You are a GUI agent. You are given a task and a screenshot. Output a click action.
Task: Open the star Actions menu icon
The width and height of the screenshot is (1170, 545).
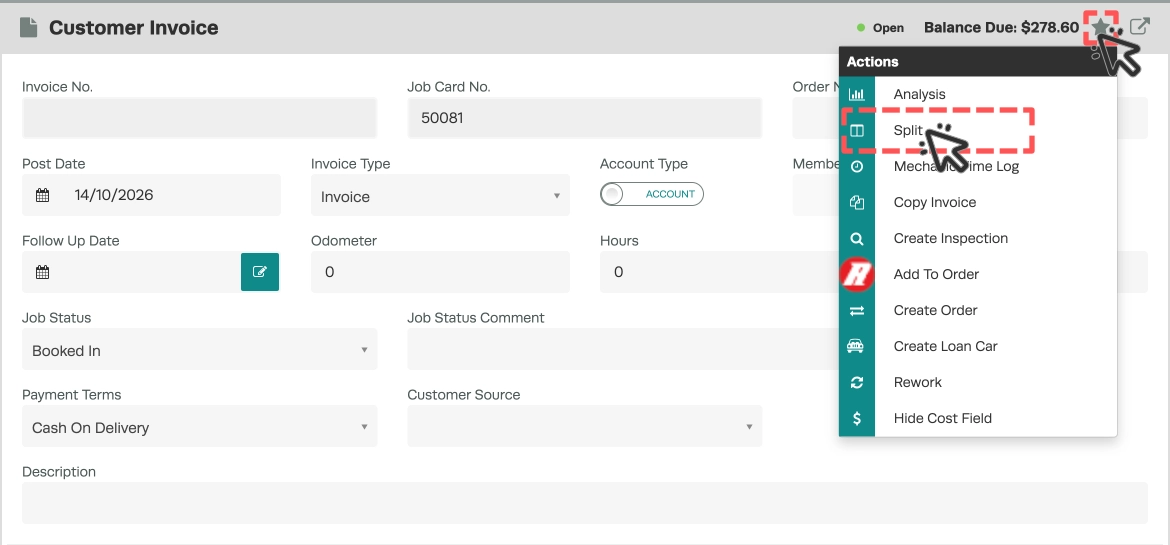(x=1101, y=28)
